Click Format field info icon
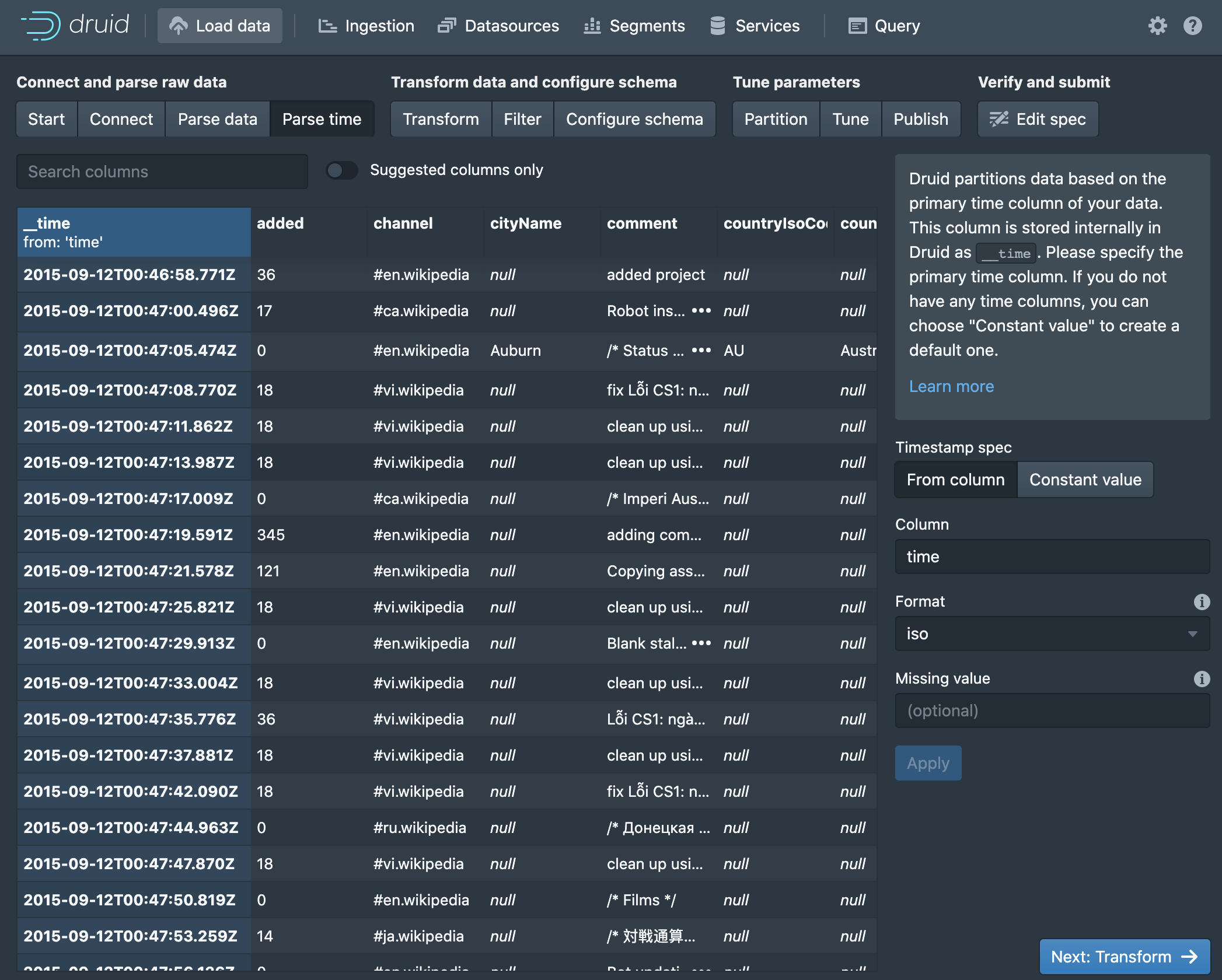 1202,601
